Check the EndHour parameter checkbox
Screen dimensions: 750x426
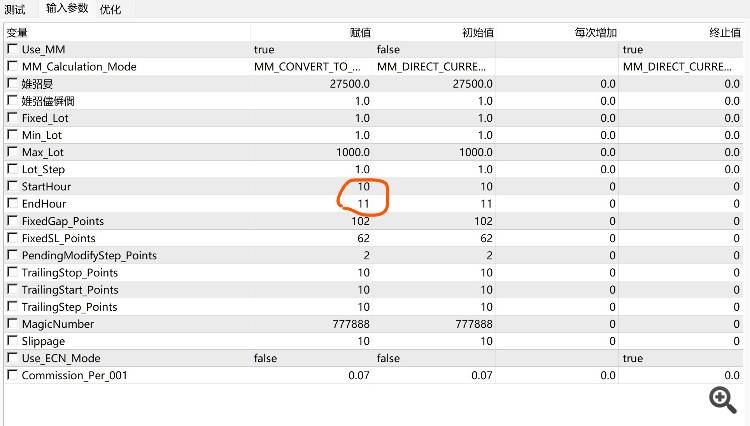point(12,203)
